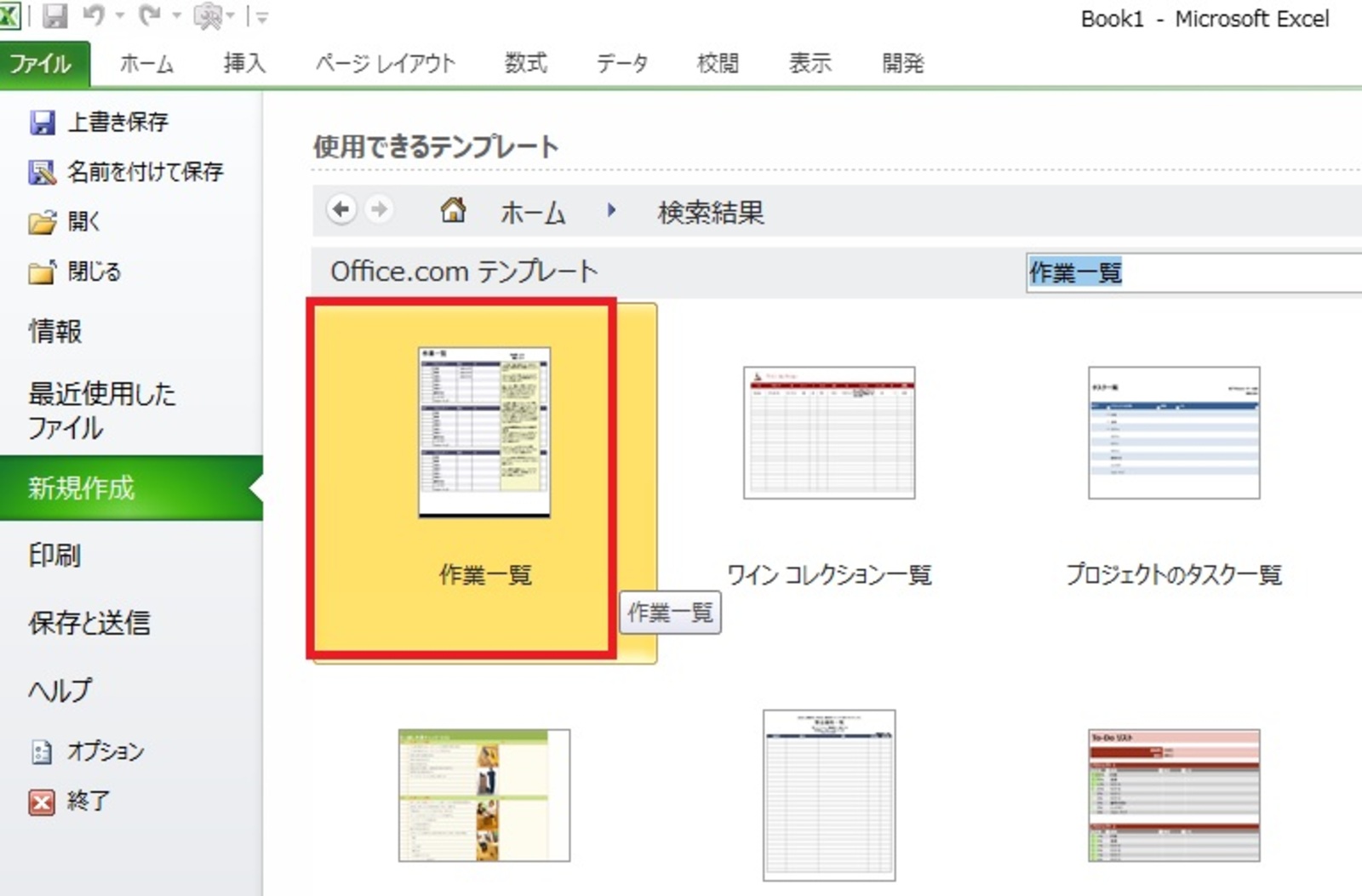Choose 閉じる to close the workbook
Viewport: 1362px width, 896px height.
point(94,272)
